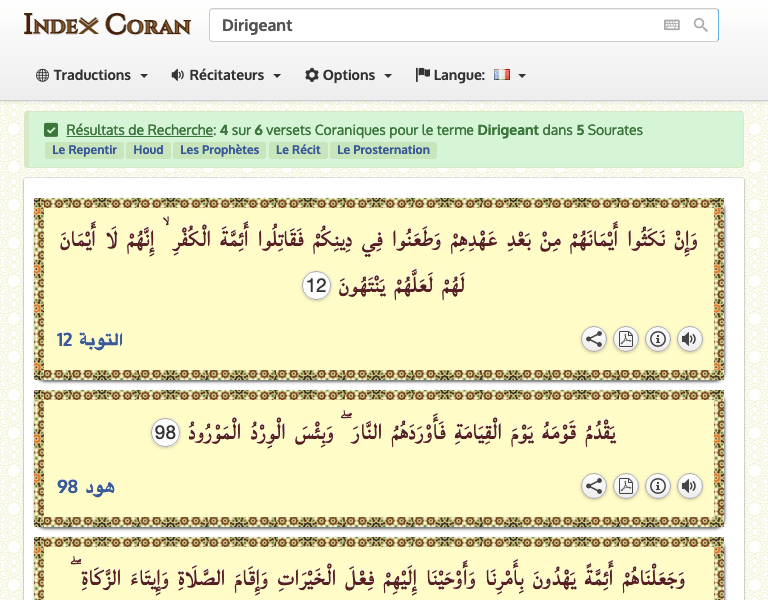Filter results by Le Récit sourate
The width and height of the screenshot is (768, 600).
(x=298, y=150)
